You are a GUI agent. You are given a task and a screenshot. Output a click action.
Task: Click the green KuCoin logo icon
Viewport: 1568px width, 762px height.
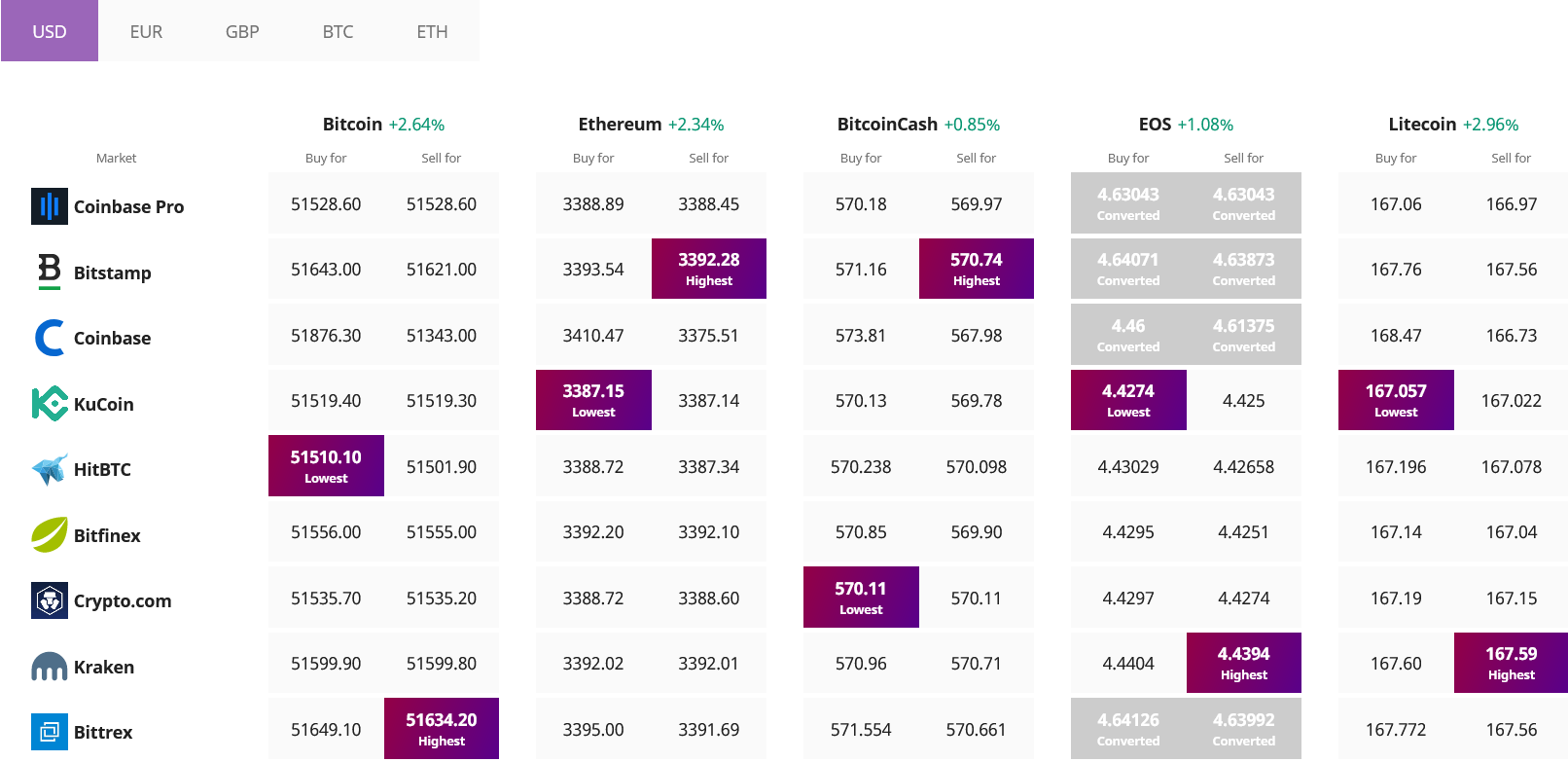click(50, 404)
